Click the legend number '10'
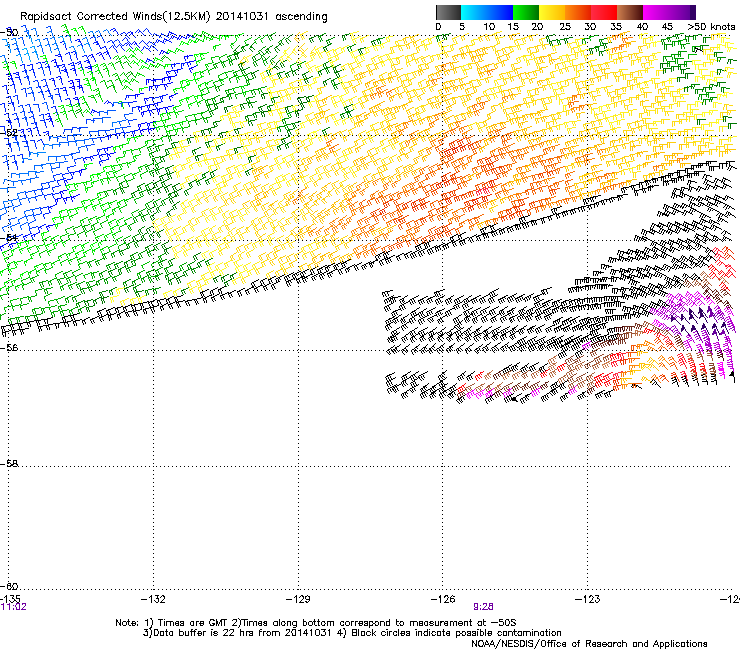Screen dimensions: 740x650 [x=489, y=26]
